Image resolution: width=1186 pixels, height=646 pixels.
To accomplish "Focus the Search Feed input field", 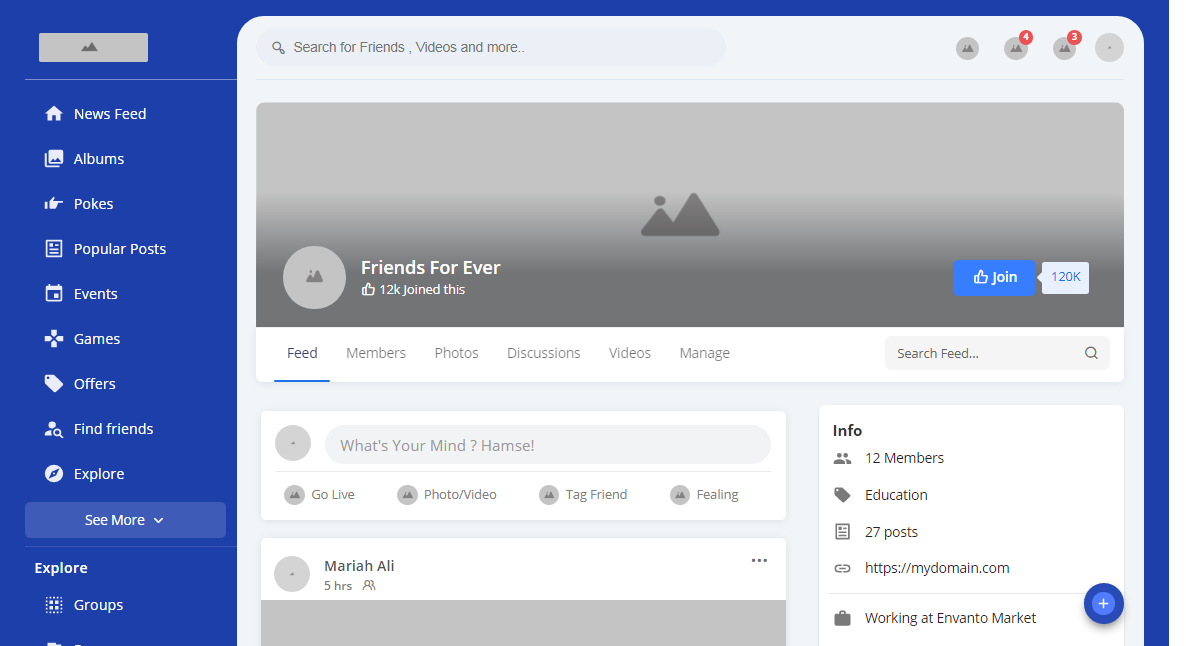I will coord(984,353).
